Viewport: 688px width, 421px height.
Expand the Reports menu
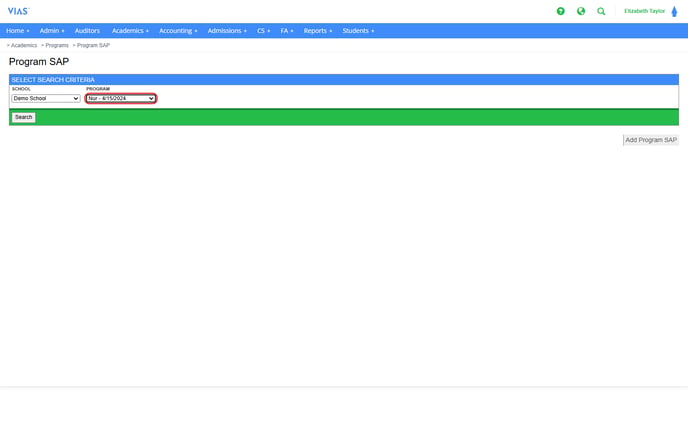click(318, 31)
